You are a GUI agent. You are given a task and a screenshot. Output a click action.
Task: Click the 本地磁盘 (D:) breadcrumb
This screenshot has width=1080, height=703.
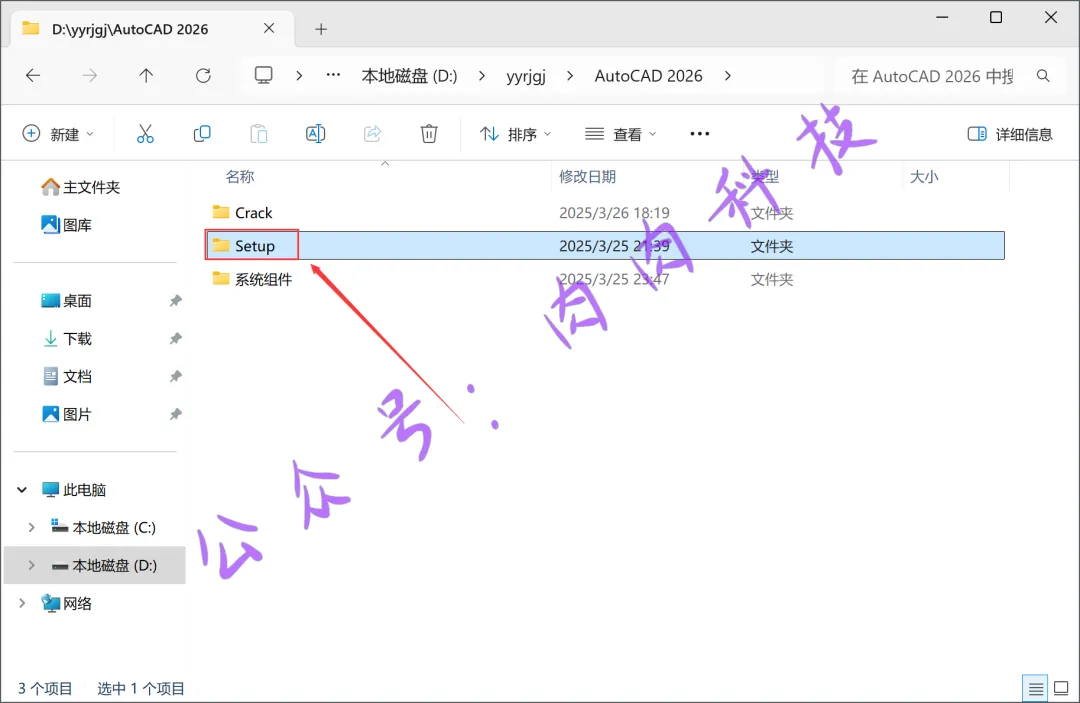click(x=409, y=76)
